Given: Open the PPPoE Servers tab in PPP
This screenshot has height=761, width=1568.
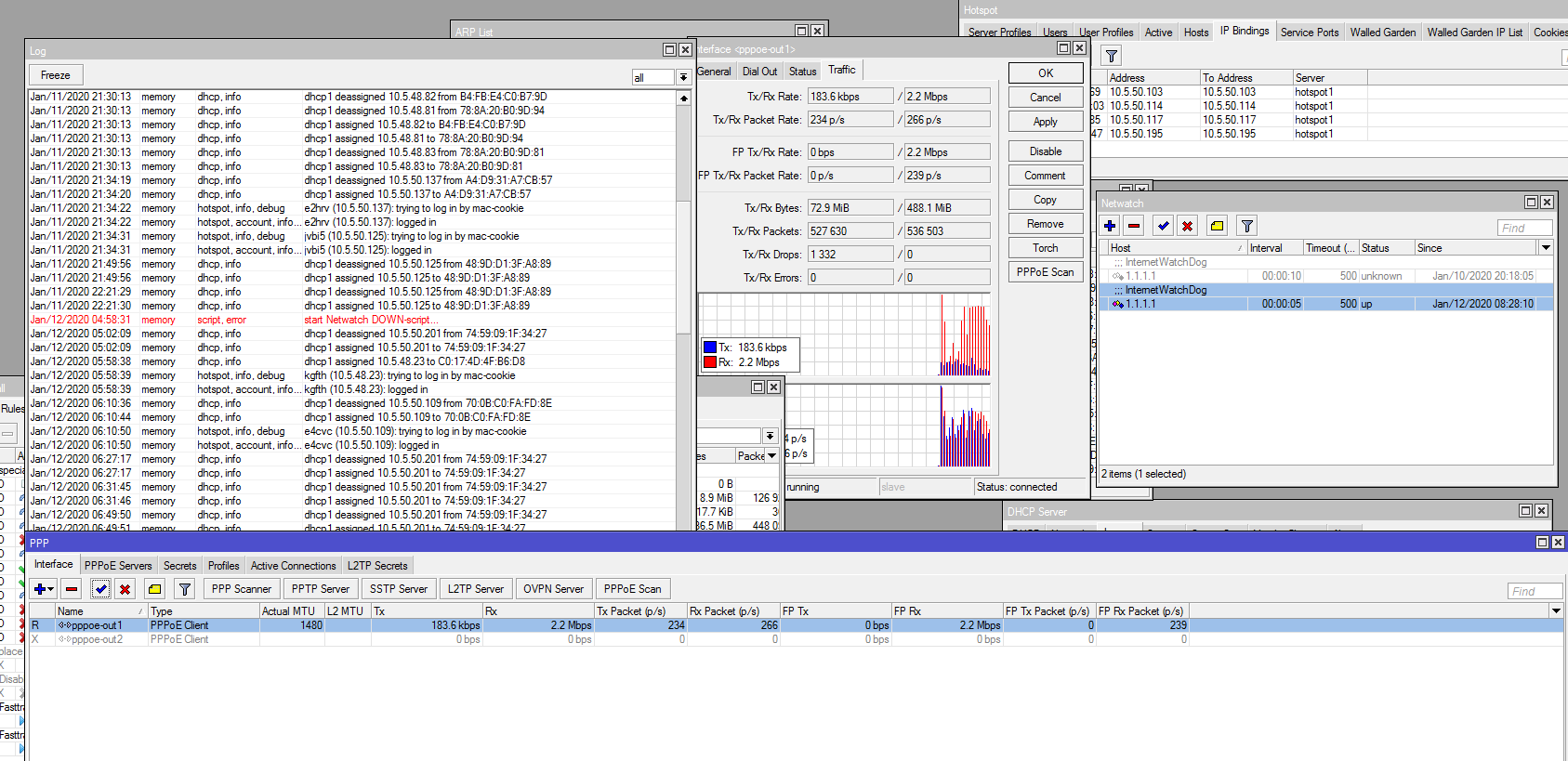Looking at the screenshot, I should click(x=118, y=566).
